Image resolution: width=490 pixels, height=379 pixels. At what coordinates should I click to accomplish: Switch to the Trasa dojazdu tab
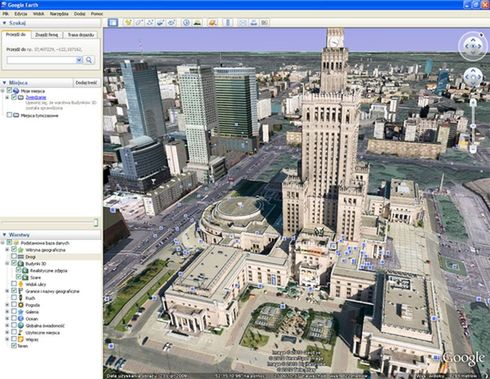(x=81, y=35)
